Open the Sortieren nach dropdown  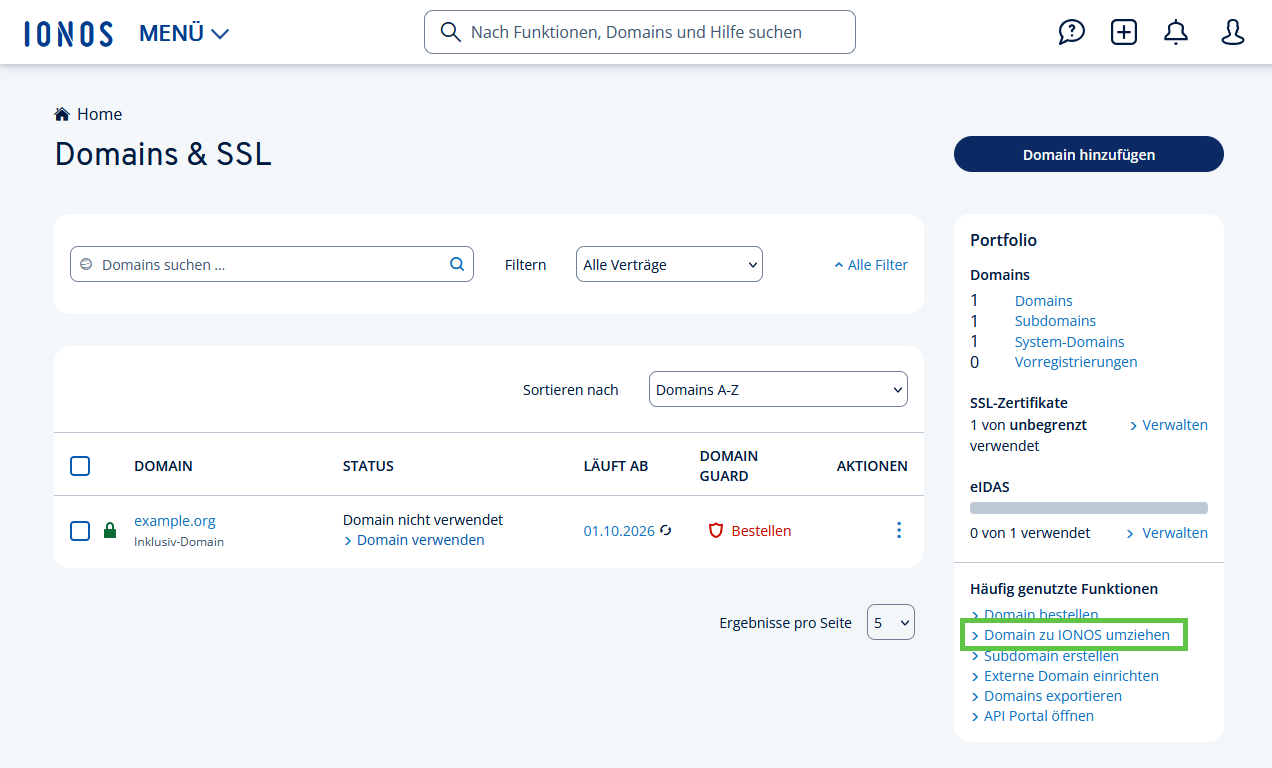coord(778,388)
